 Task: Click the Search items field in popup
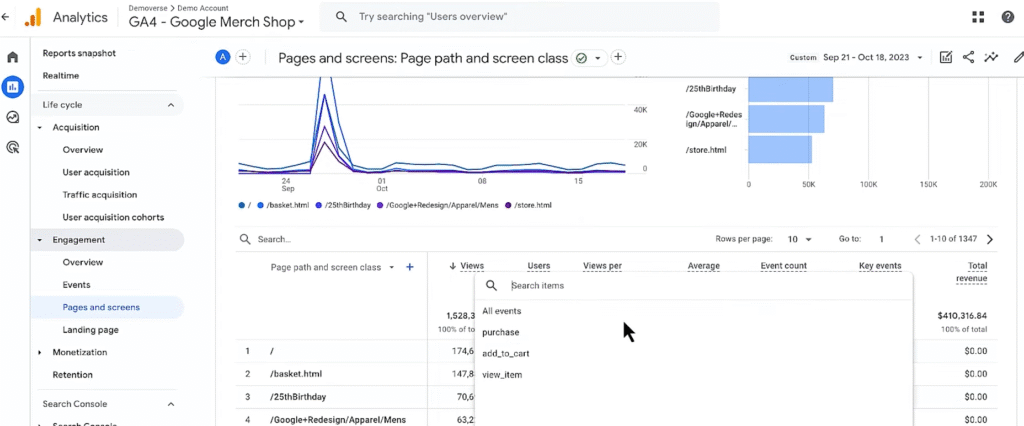pyautogui.click(x=705, y=286)
